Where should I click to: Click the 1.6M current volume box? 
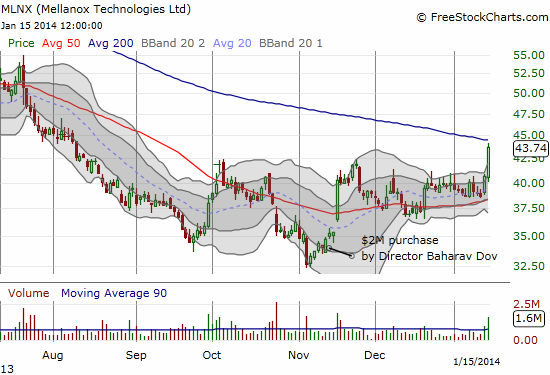[x=529, y=319]
